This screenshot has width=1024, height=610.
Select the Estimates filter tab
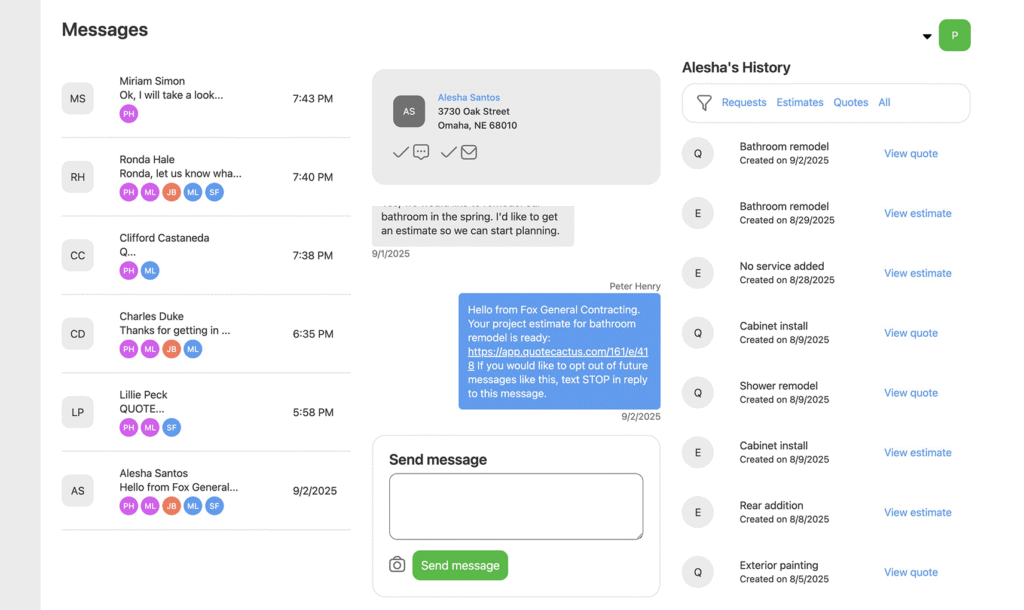pos(800,103)
